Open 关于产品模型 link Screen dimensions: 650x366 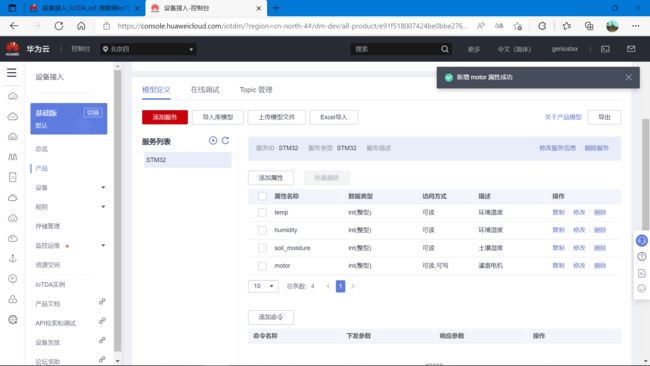[x=563, y=117]
